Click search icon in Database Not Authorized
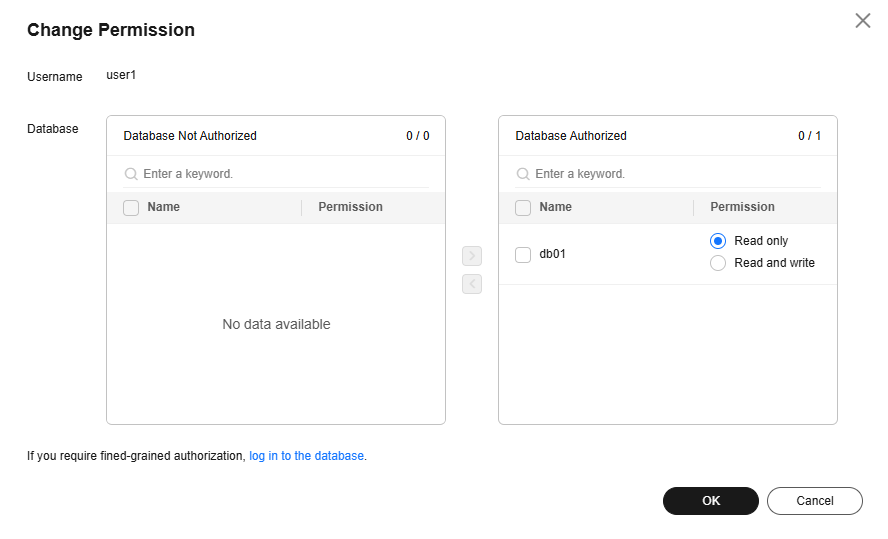The height and width of the screenshot is (539, 888). tap(131, 174)
